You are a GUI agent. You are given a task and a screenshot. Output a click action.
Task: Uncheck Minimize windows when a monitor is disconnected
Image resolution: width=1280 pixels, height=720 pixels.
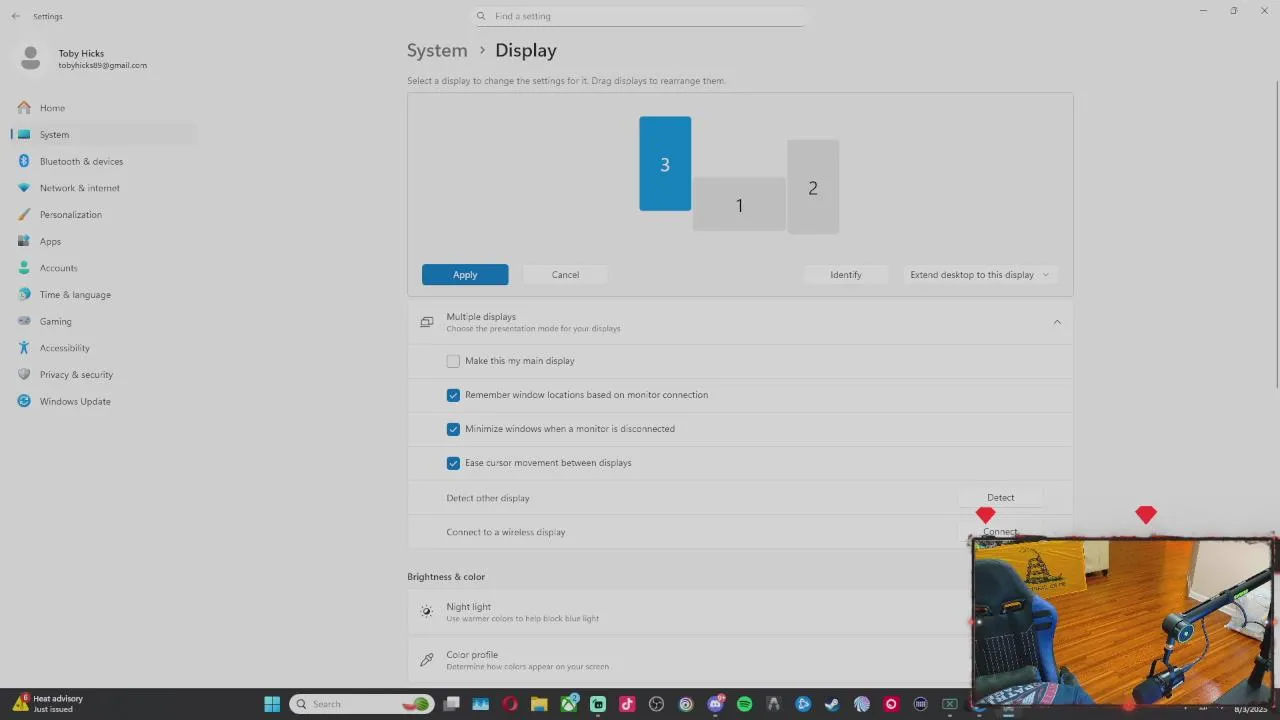coord(453,429)
